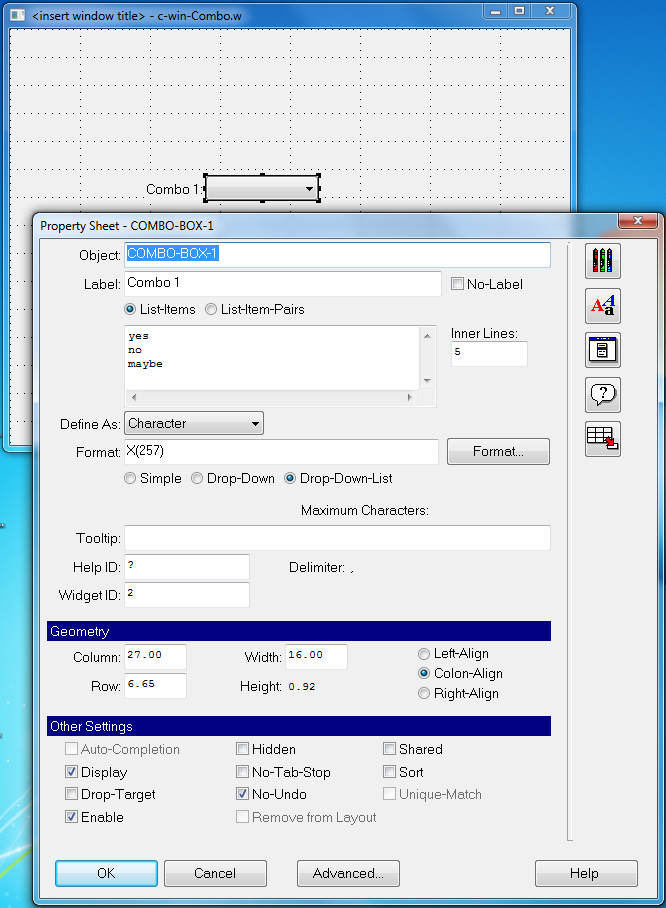
Task: Click the Format... button
Action: click(499, 452)
